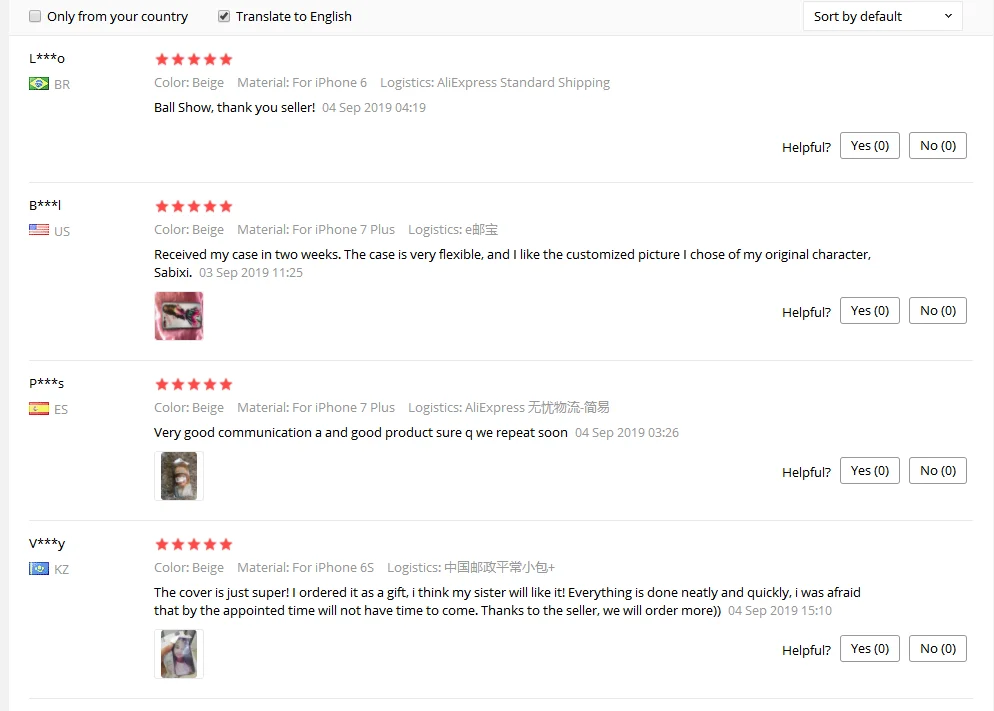Open the pink phone case photo thumbnail
994x711 pixels.
(179, 316)
